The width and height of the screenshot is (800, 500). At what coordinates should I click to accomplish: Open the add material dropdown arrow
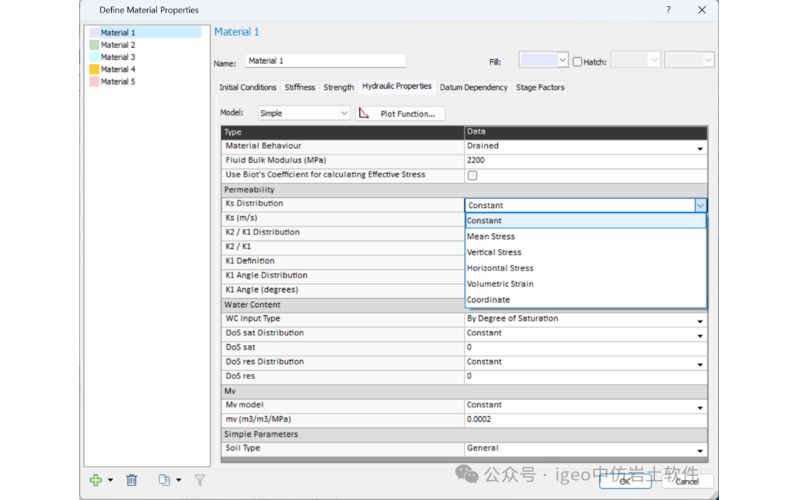point(110,481)
